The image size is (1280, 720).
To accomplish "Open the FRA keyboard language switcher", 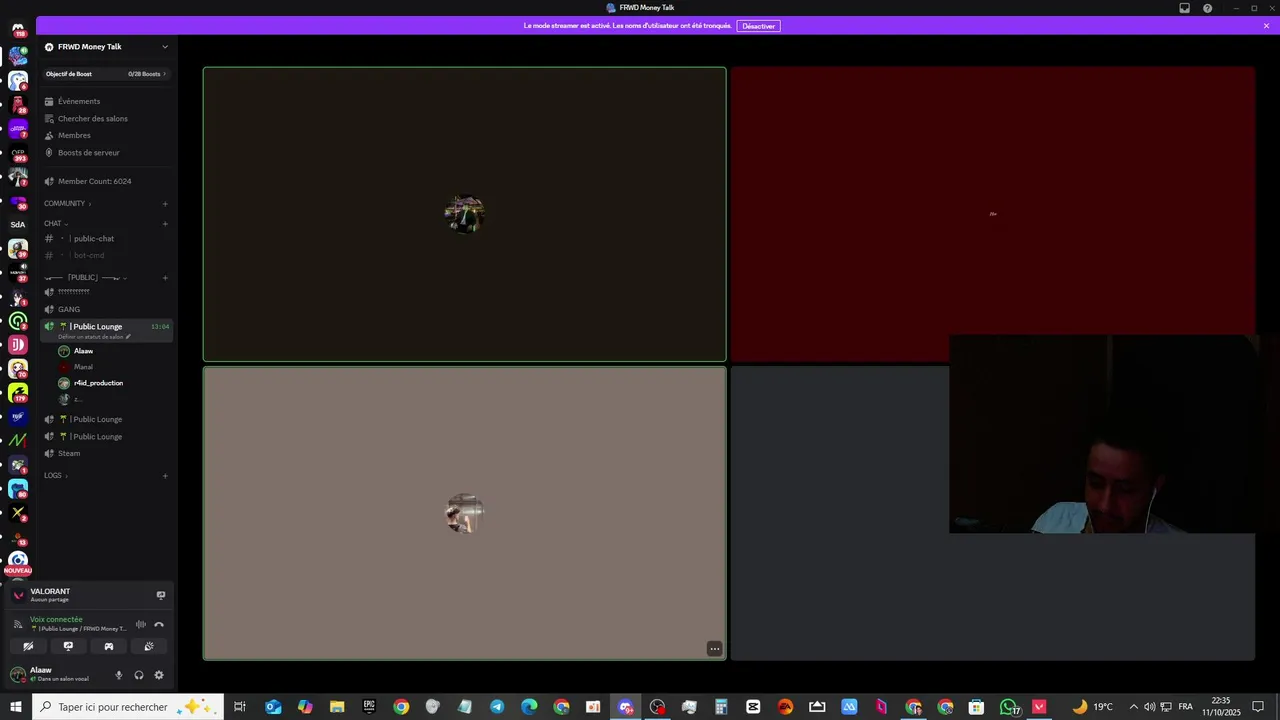I will (1186, 707).
